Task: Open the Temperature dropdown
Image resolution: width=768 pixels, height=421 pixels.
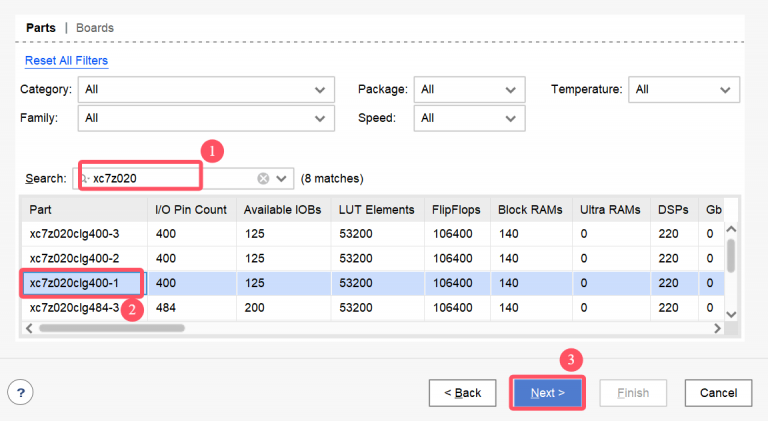Action: coord(684,89)
